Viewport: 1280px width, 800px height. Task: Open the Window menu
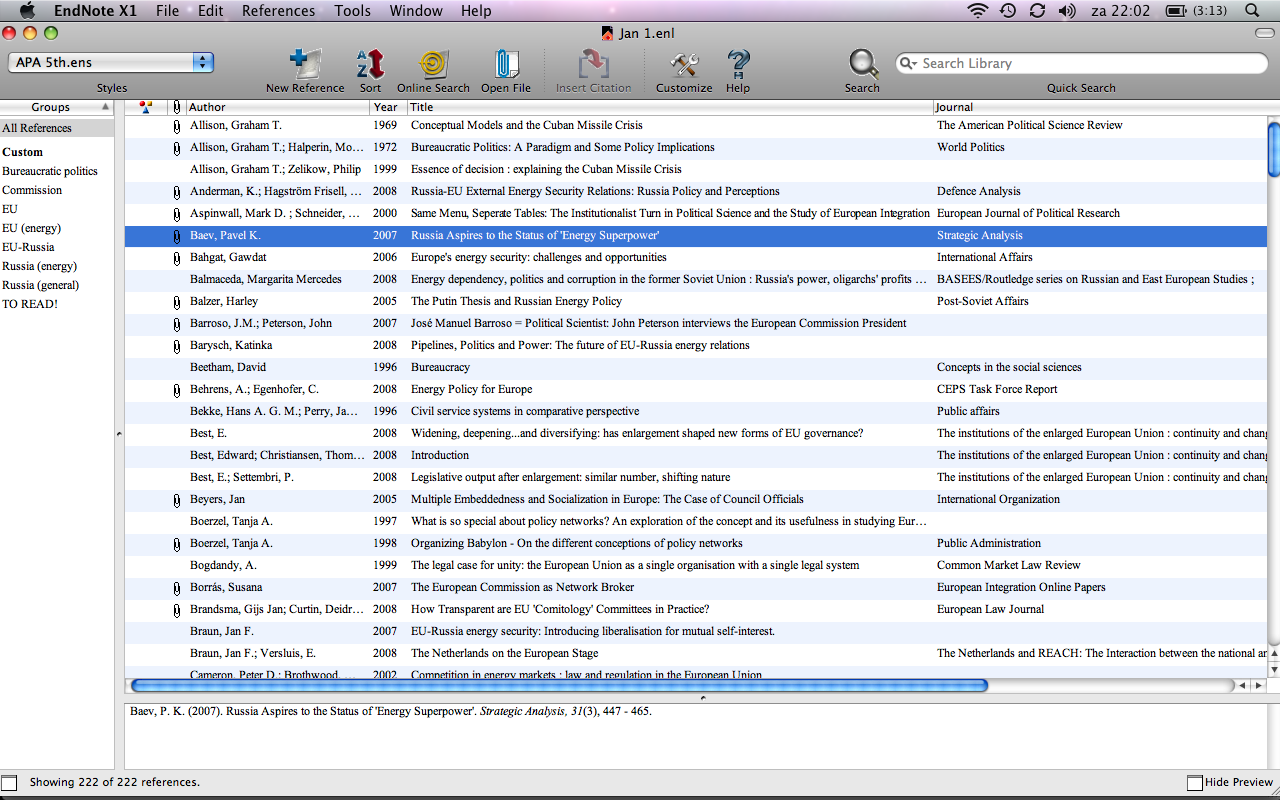(x=416, y=11)
